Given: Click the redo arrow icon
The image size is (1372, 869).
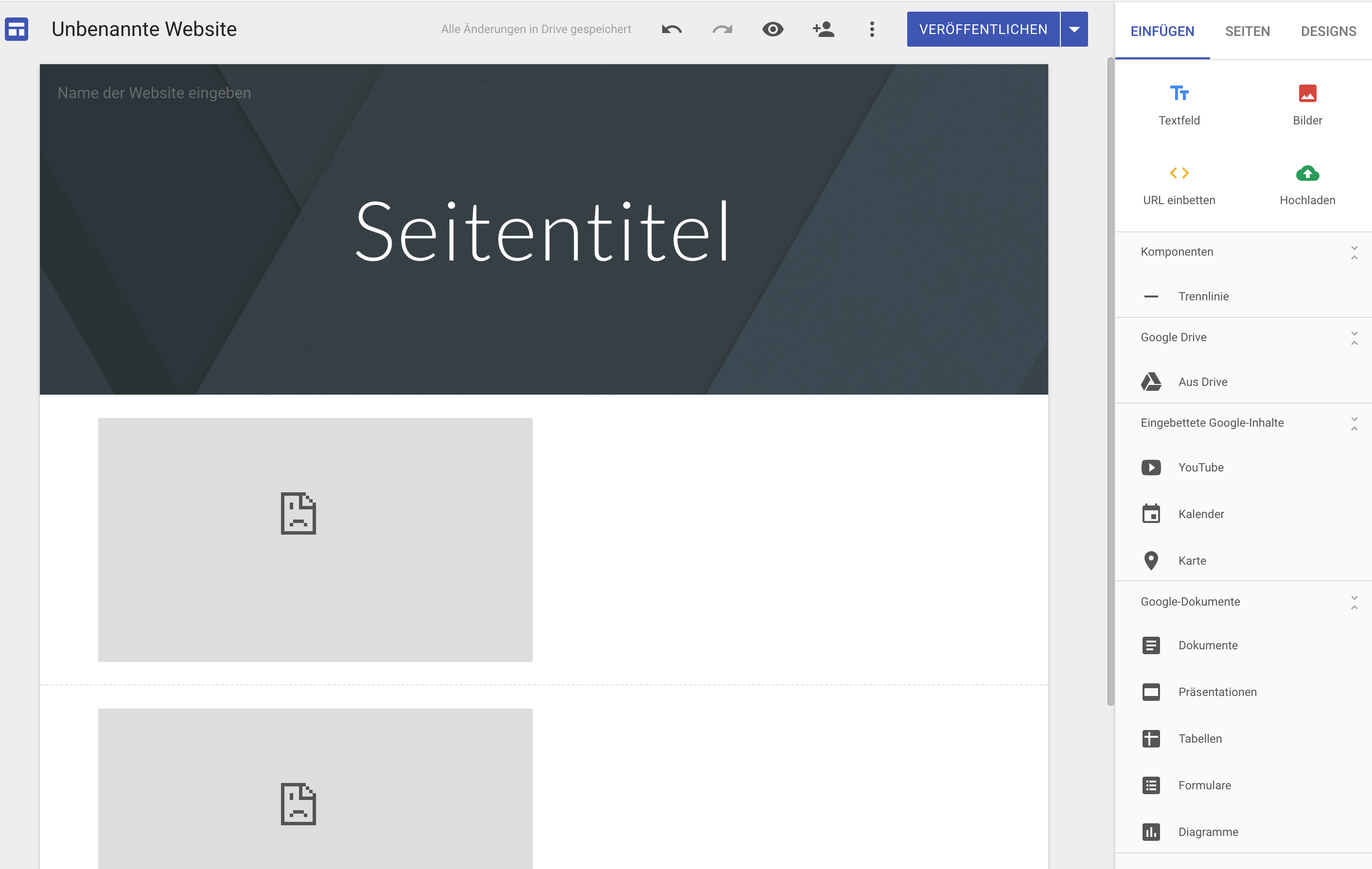Looking at the screenshot, I should point(722,29).
